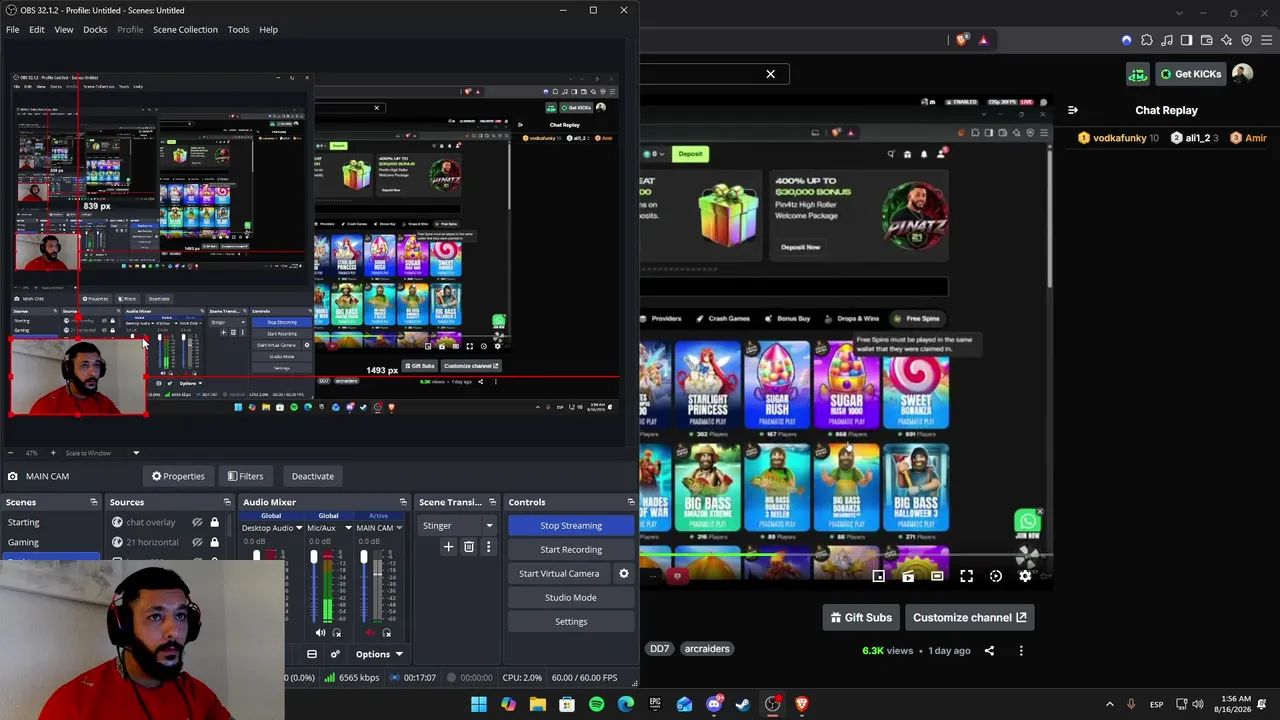Pop out the Scenes dock
Image resolution: width=1280 pixels, height=720 pixels.
(x=94, y=502)
